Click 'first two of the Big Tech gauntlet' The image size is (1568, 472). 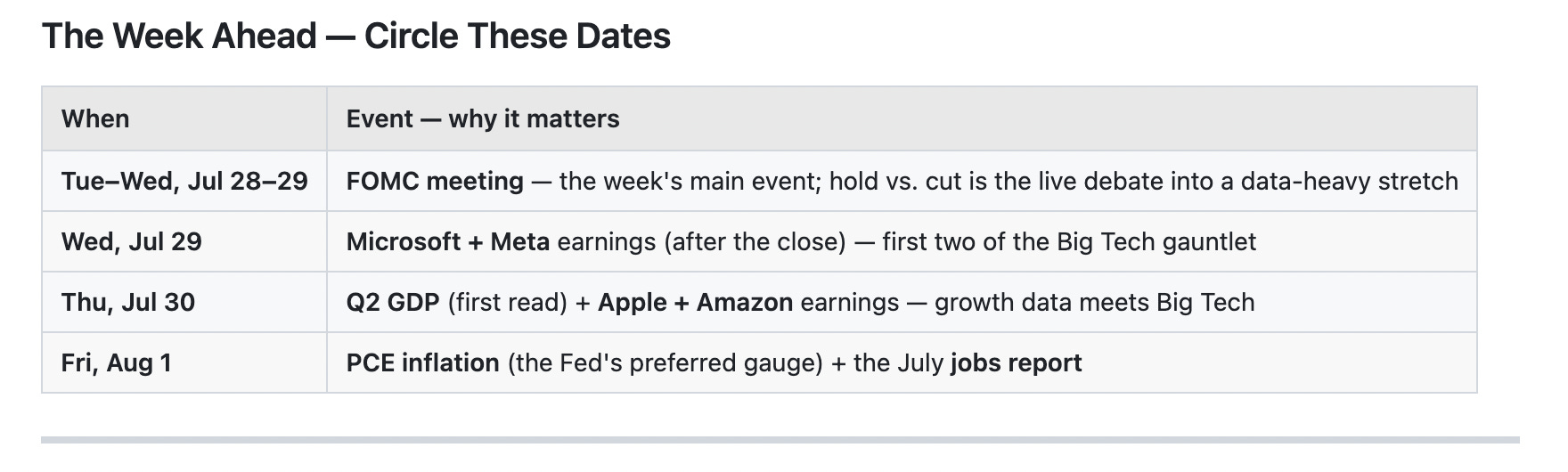[1069, 241]
